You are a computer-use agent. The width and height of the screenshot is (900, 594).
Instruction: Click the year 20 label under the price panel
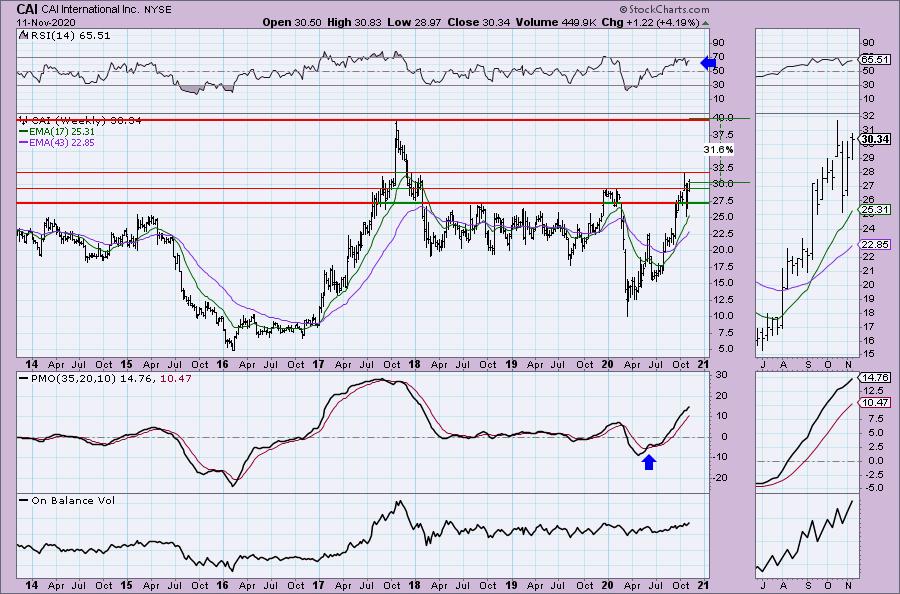tap(608, 364)
